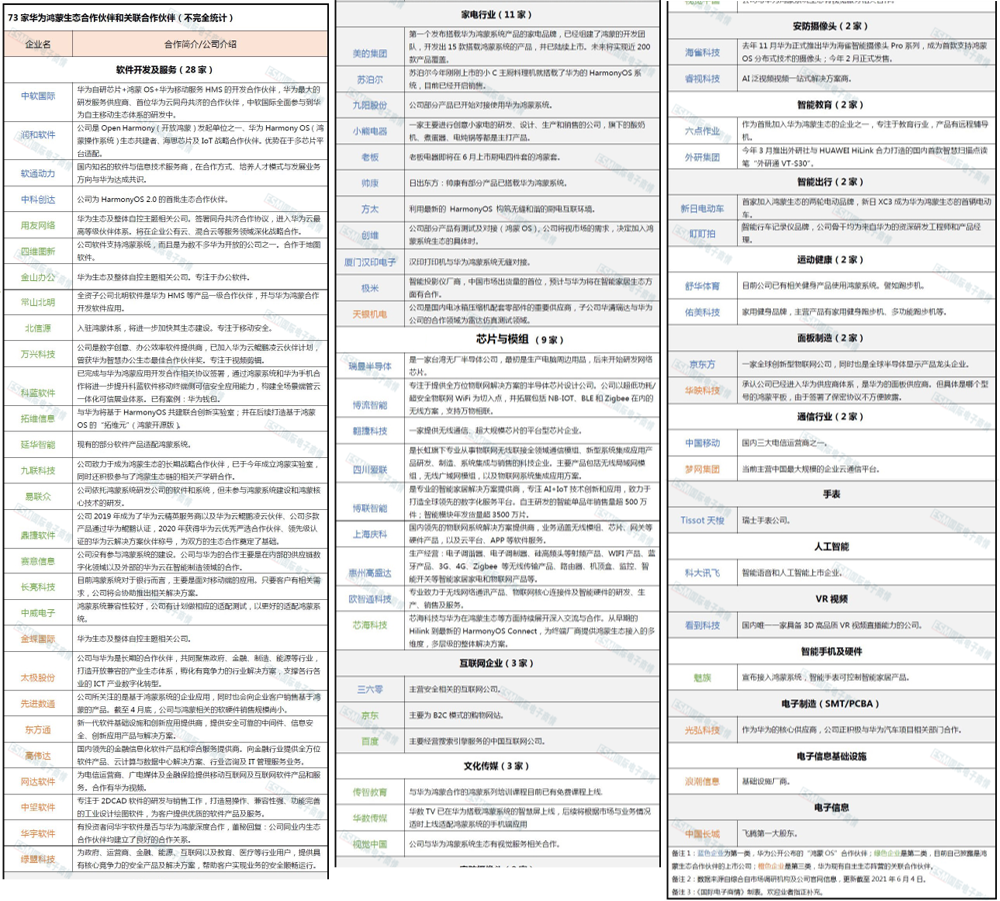Image resolution: width=1000 pixels, height=901 pixels.
Task: Click the company name 中软国际
Action: pos(38,96)
